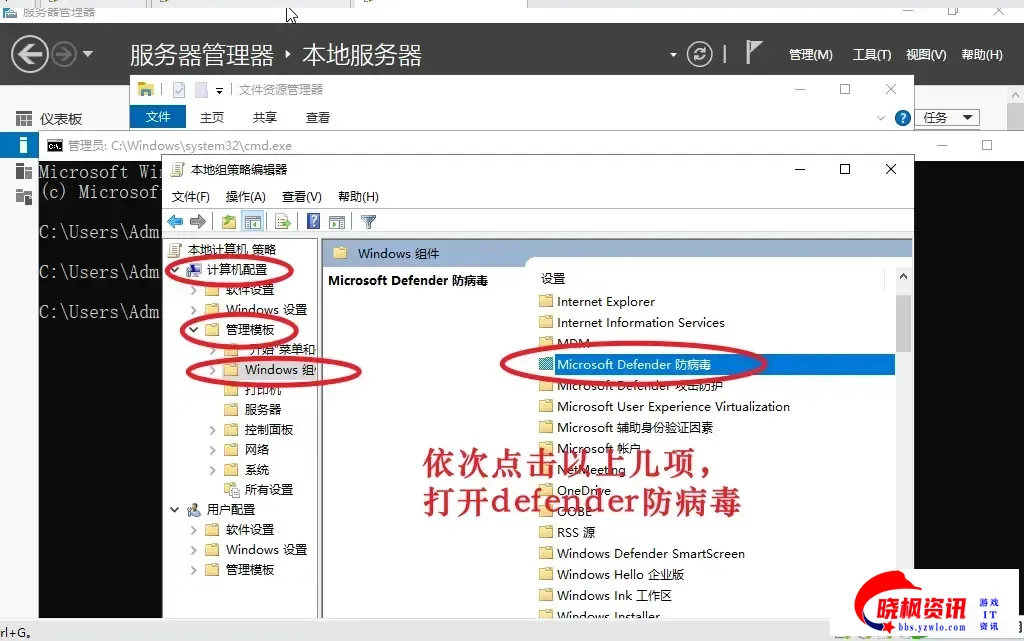This screenshot has height=641, width=1024.
Task: Switch to 共享 tab in File Explorer
Action: click(264, 117)
